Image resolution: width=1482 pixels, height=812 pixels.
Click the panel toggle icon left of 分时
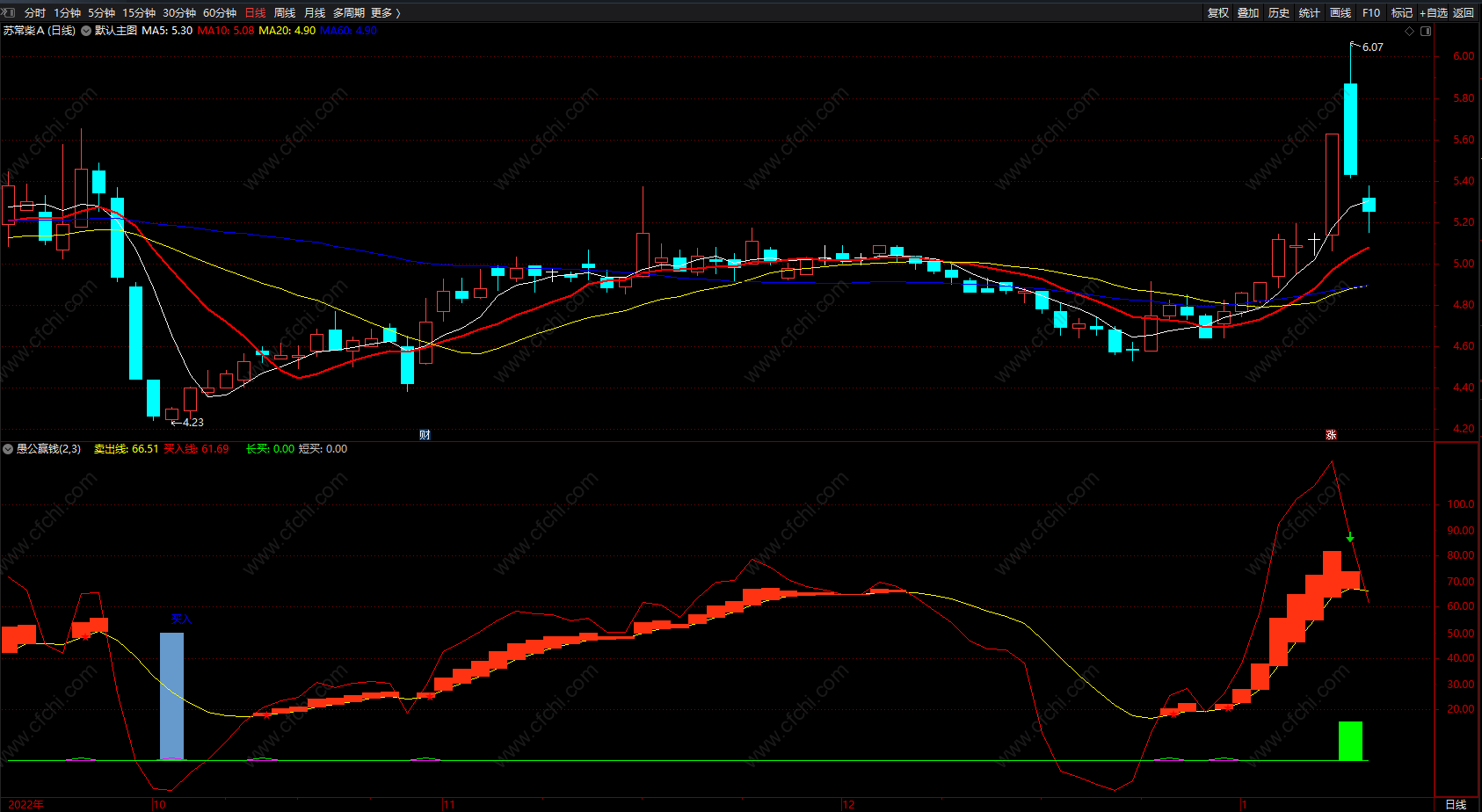pos(10,12)
